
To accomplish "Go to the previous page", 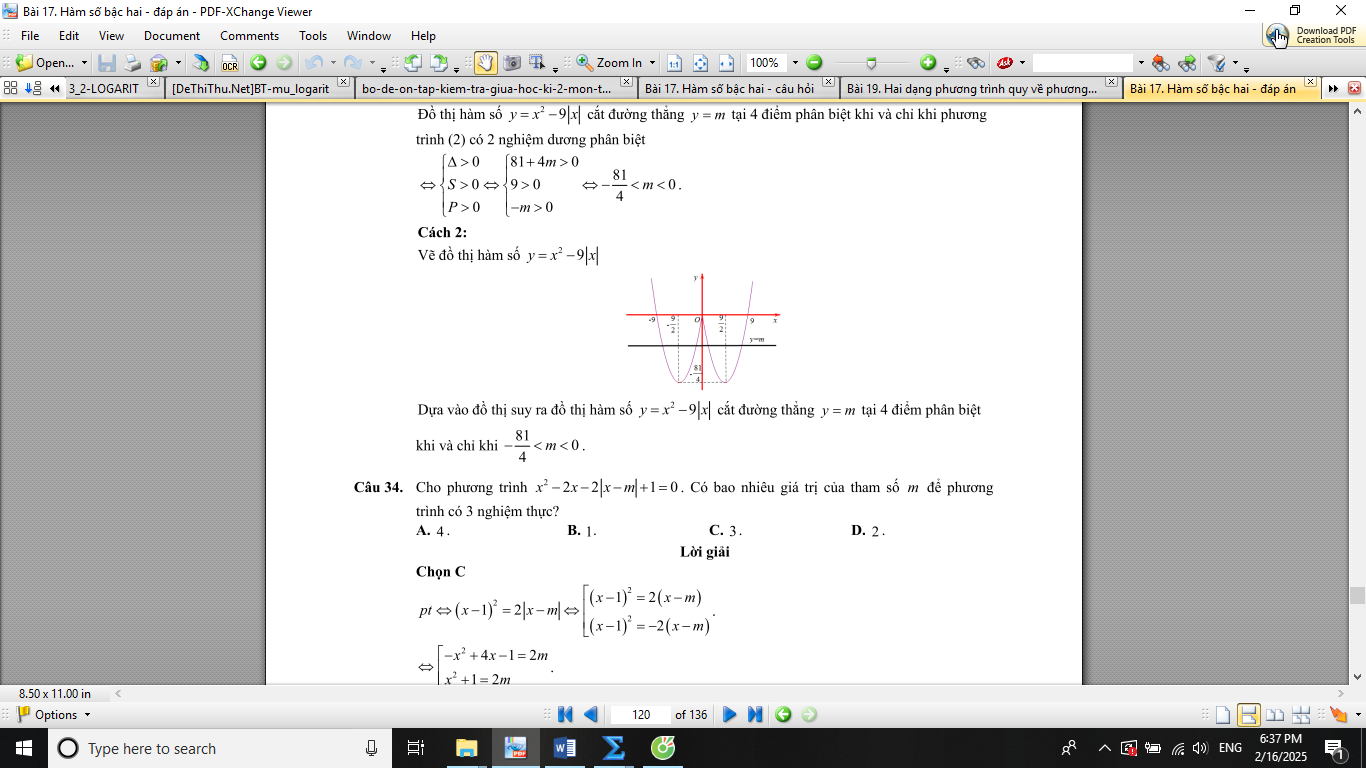I will coord(590,714).
